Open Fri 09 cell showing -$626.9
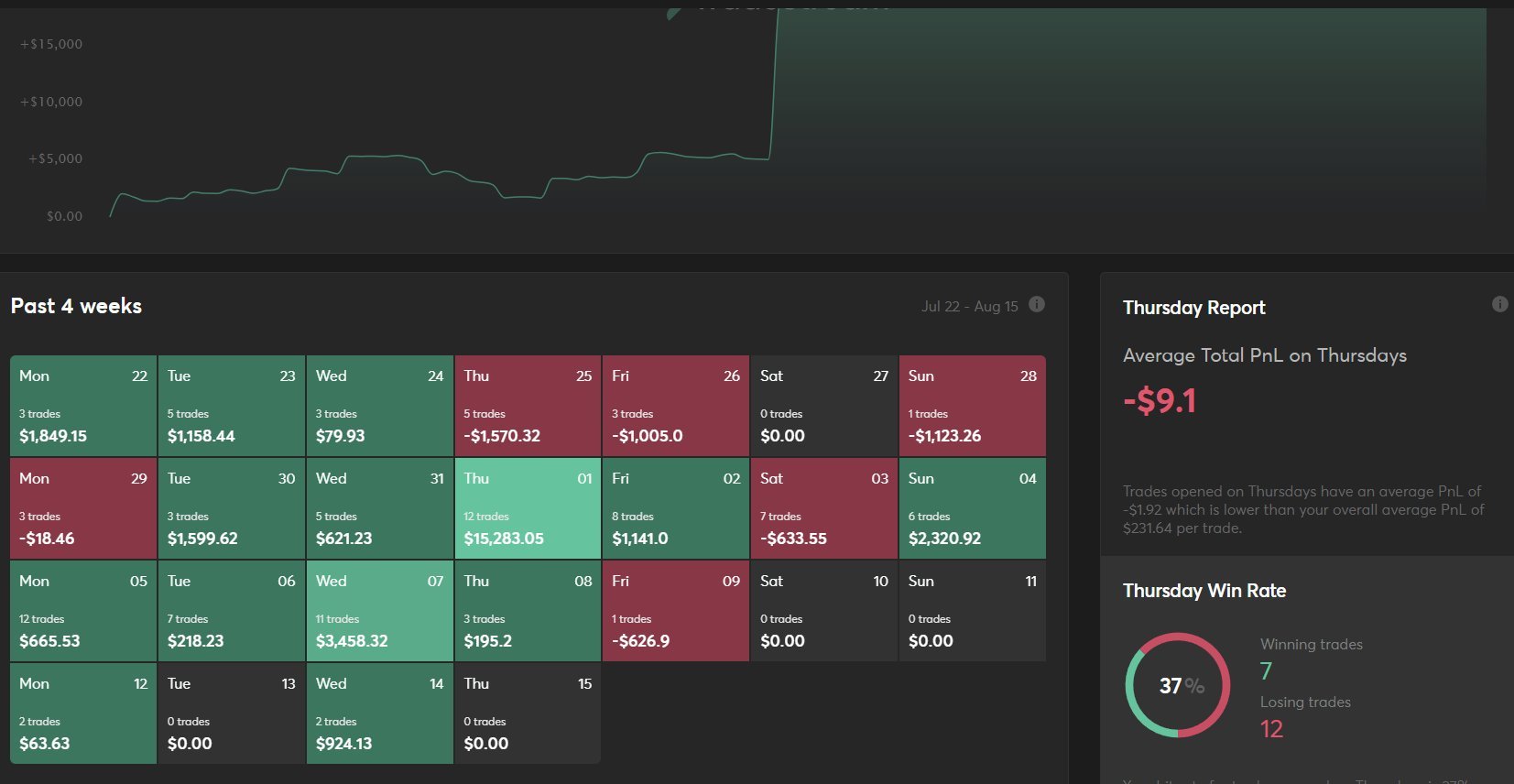 [x=676, y=611]
